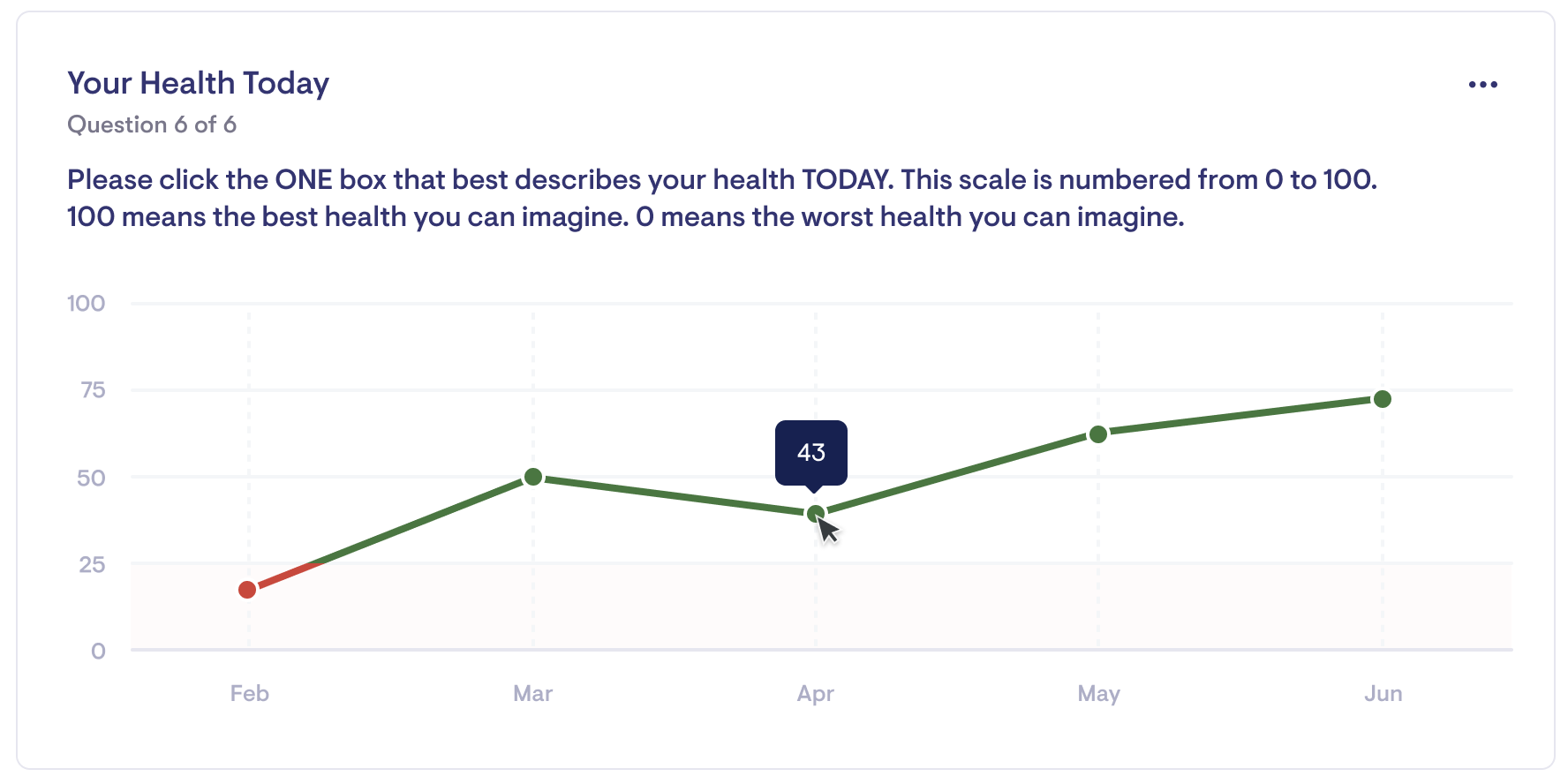Viewport: 1568px width, 784px height.
Task: Click the 0 y-axis label
Action: tap(98, 652)
